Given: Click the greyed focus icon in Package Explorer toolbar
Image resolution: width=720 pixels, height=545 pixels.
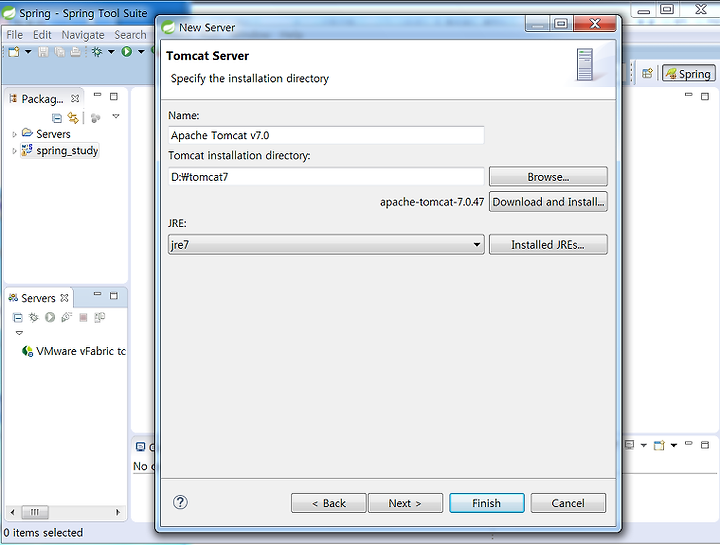Looking at the screenshot, I should tap(96, 118).
